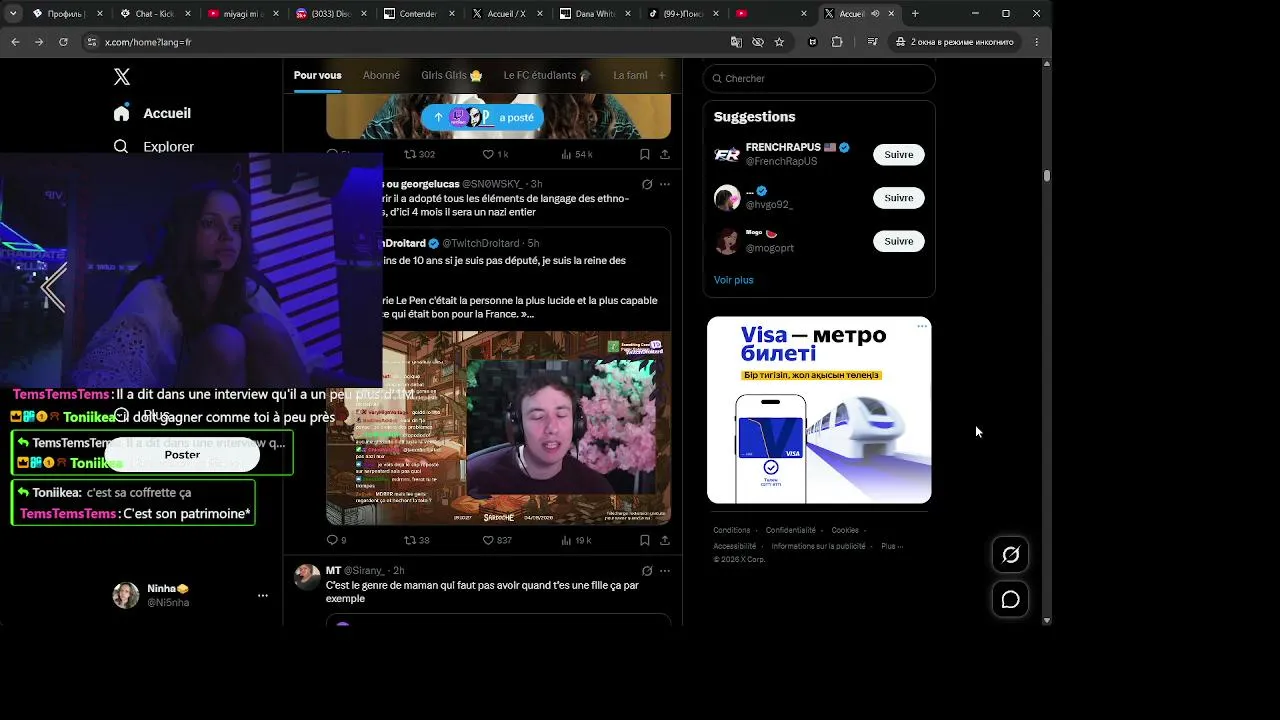Viewport: 1280px width, 720px height.
Task: Bookmark the post with 54 k views
Action: click(645, 154)
